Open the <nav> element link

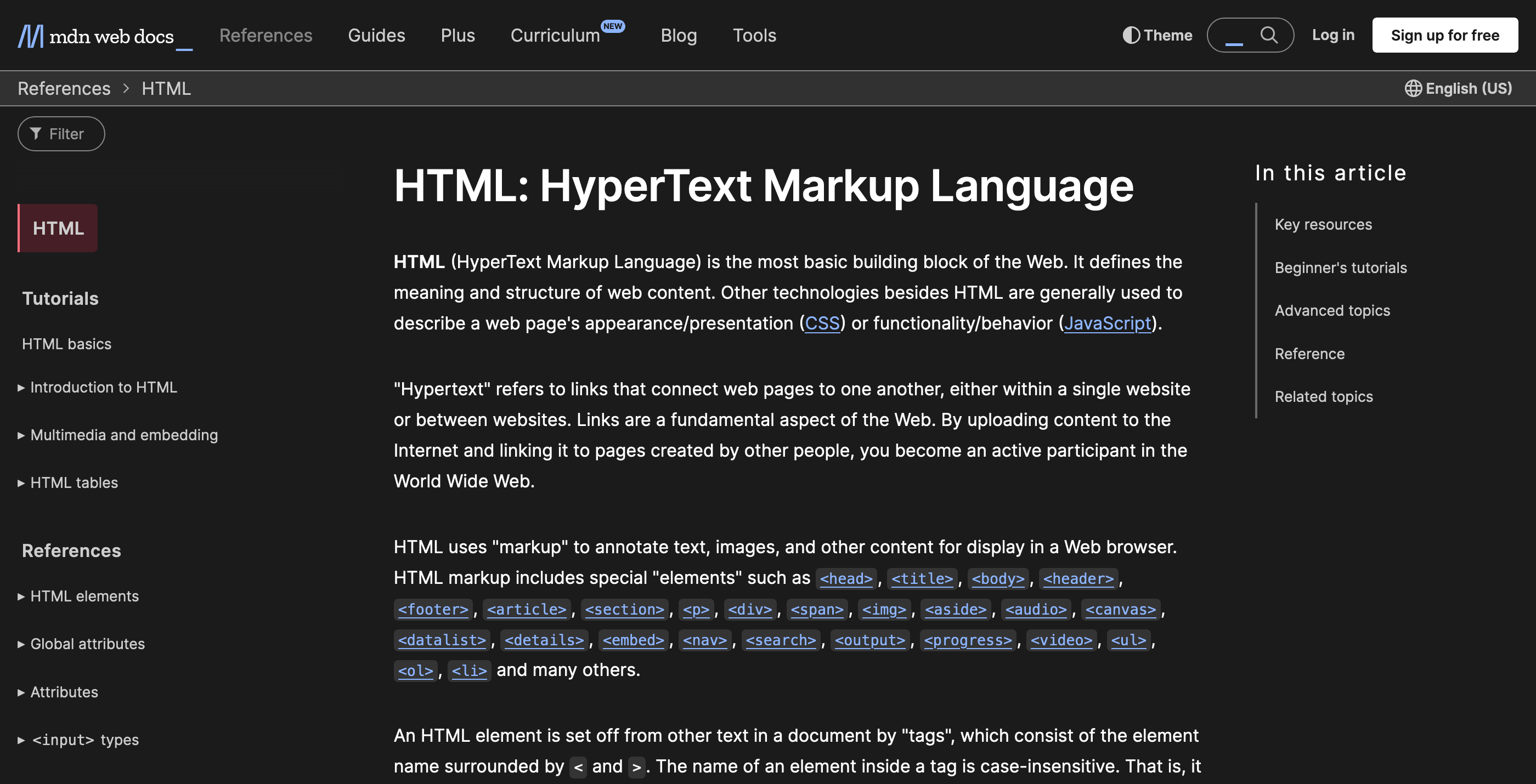coord(705,640)
